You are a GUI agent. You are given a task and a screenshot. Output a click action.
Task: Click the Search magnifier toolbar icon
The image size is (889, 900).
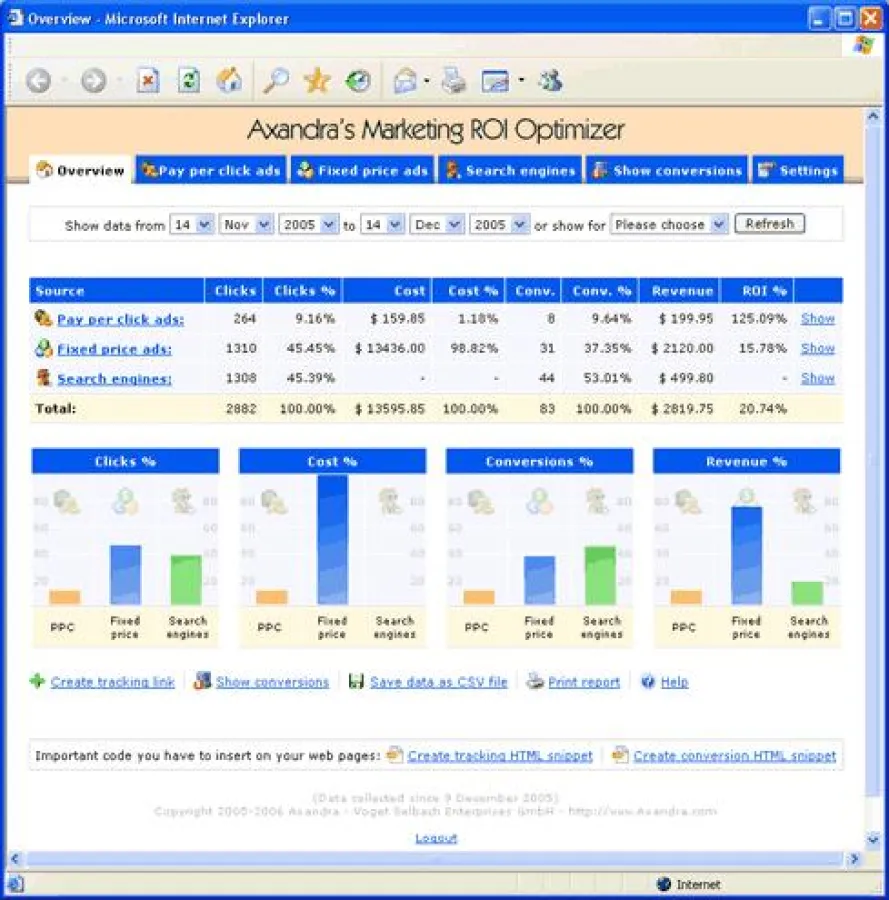pyautogui.click(x=275, y=82)
